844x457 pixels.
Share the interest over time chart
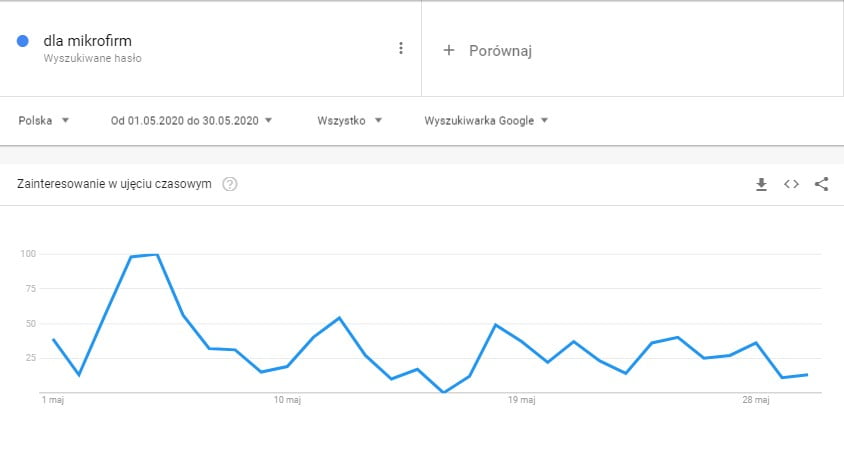[x=821, y=184]
